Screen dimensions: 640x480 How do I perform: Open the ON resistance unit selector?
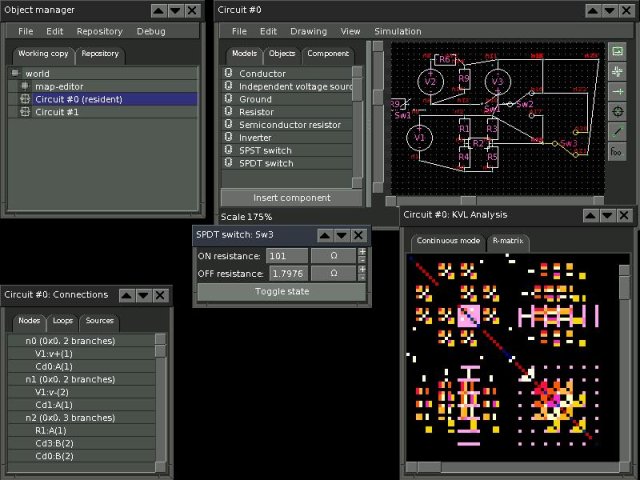(x=333, y=256)
